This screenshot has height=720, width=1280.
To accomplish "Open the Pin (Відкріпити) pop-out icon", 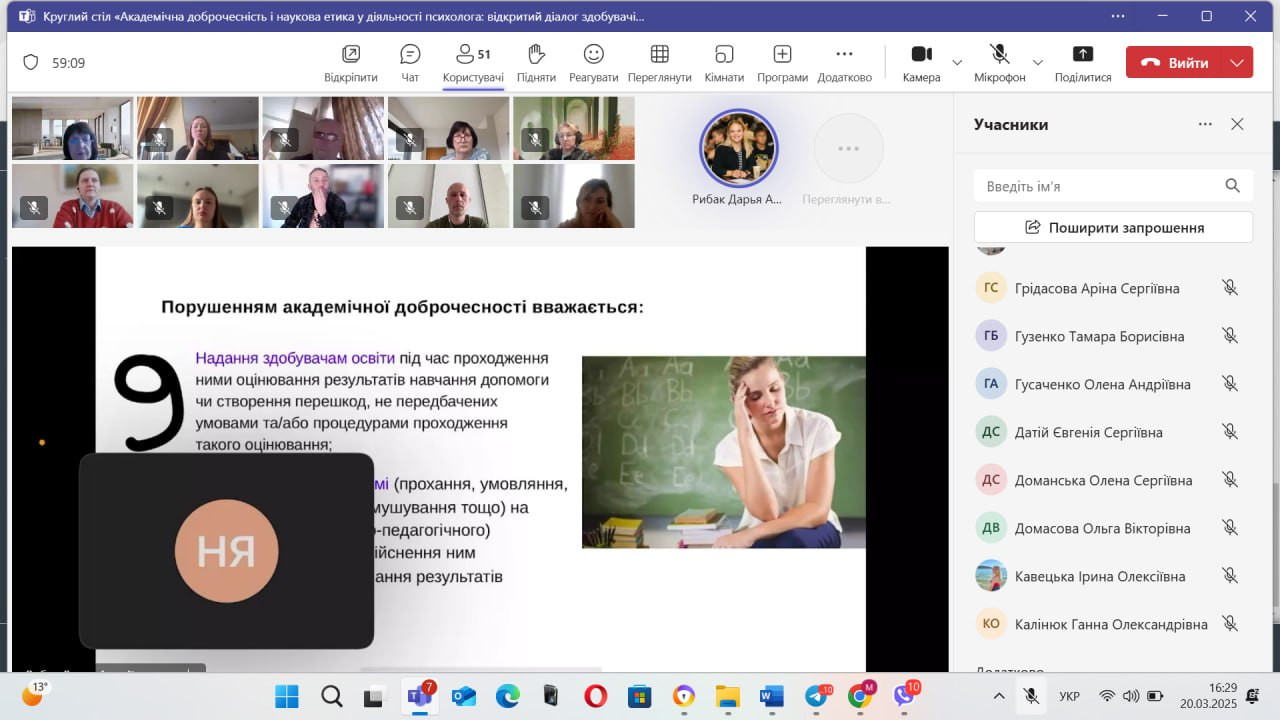I will 351,55.
